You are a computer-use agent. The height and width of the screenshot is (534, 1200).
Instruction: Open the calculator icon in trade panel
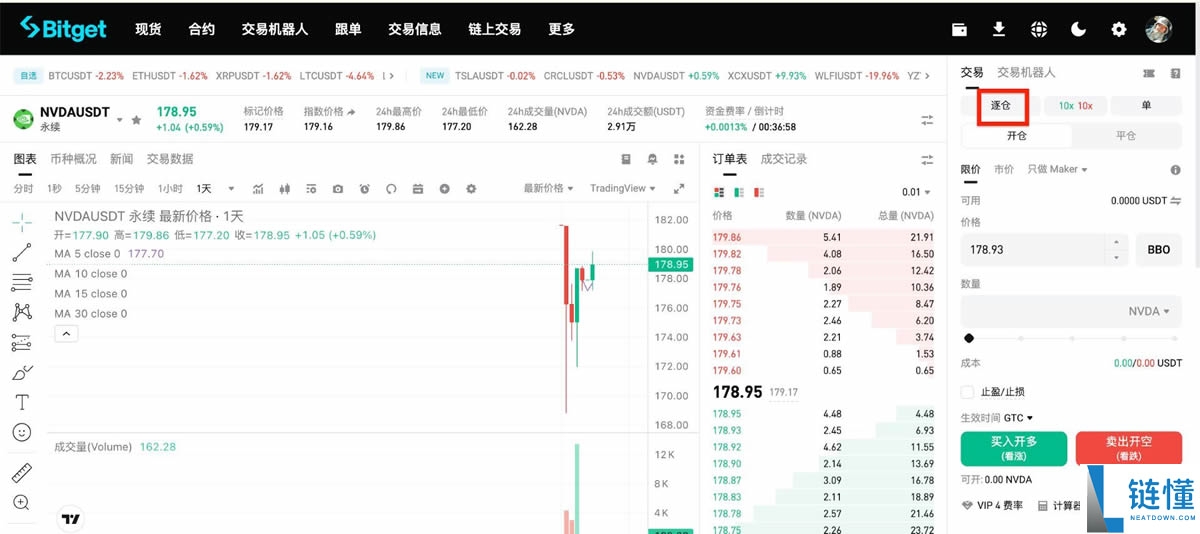(1043, 506)
